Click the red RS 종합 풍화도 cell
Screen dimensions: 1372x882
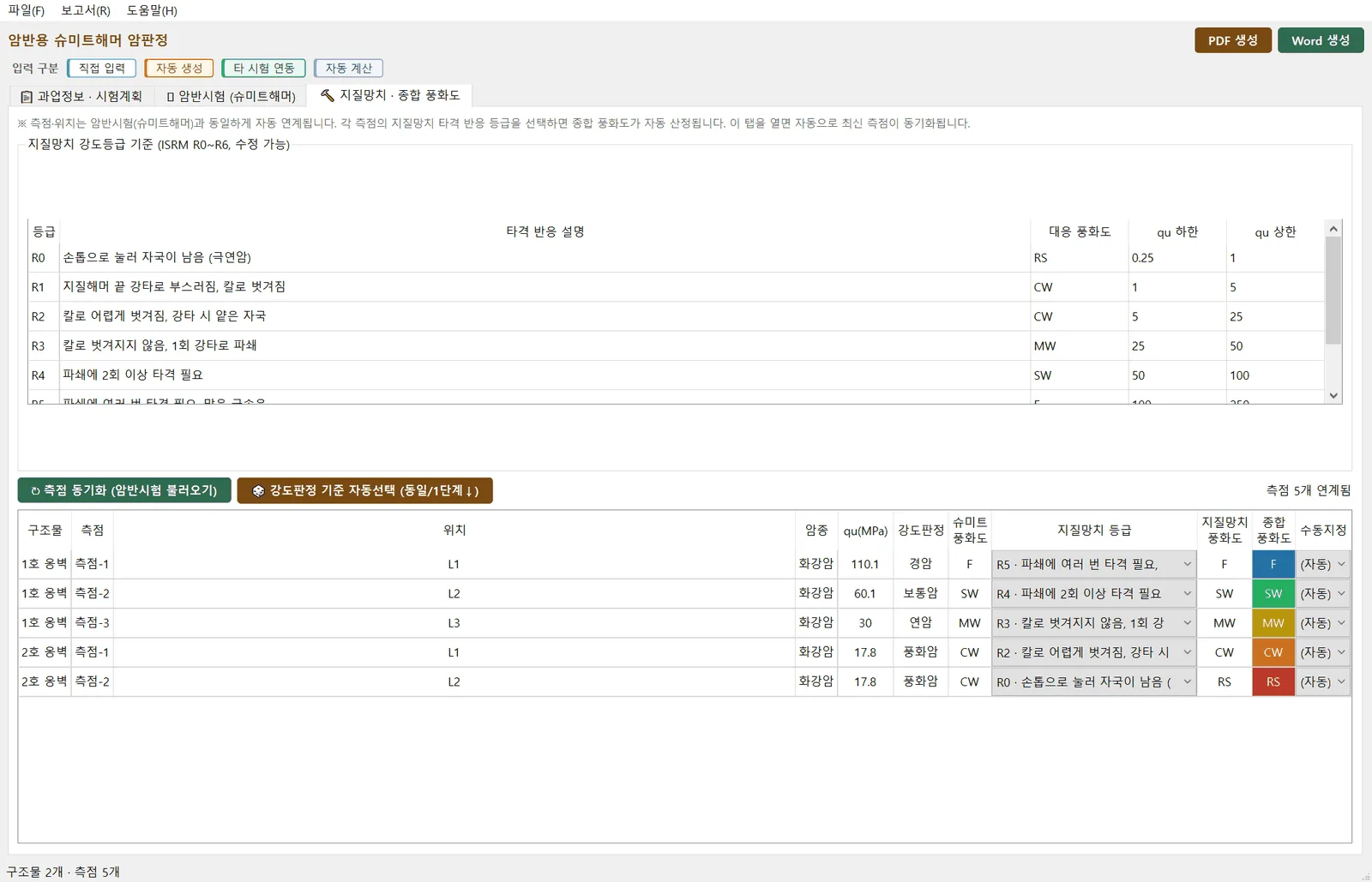tap(1273, 681)
